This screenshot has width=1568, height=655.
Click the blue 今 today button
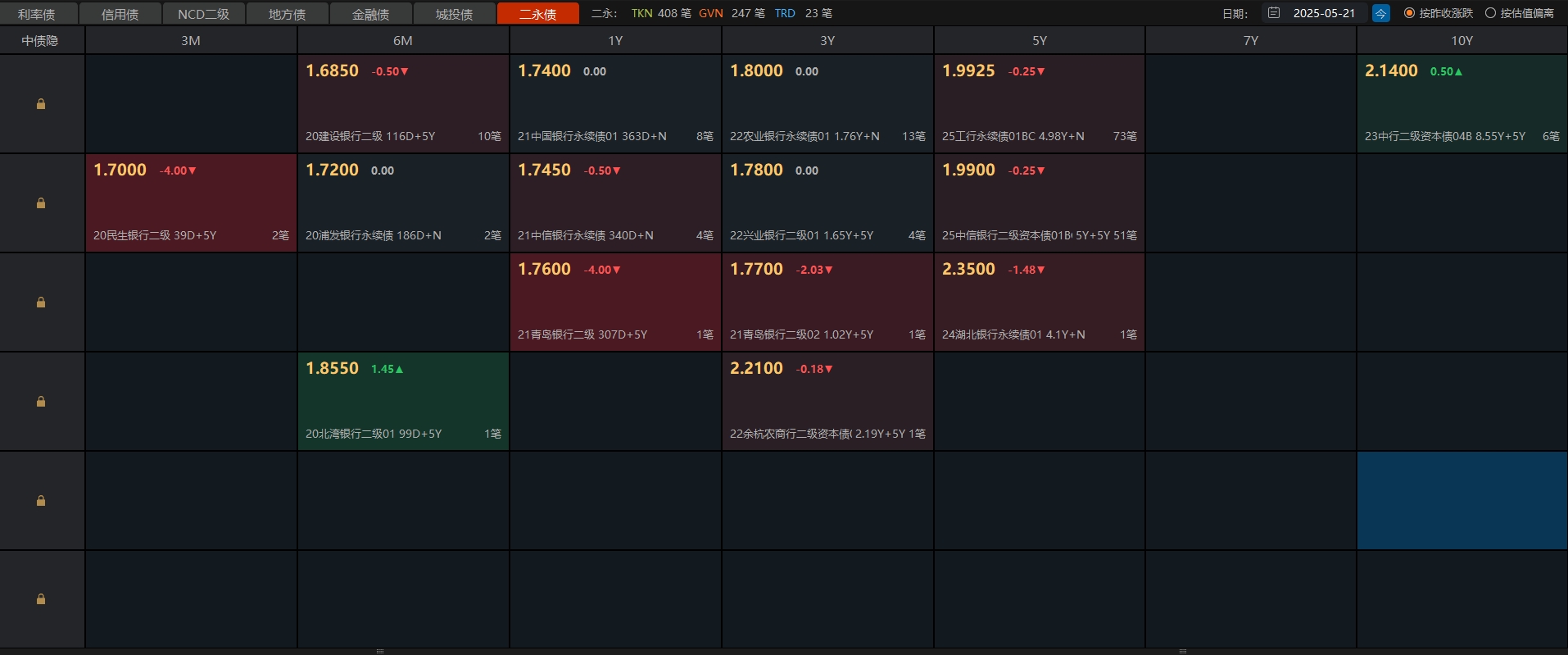tap(1381, 13)
